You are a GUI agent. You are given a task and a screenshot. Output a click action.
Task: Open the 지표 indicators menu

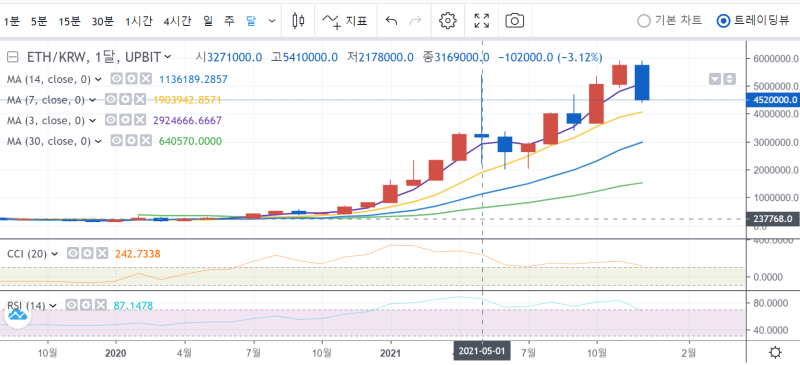(345, 21)
